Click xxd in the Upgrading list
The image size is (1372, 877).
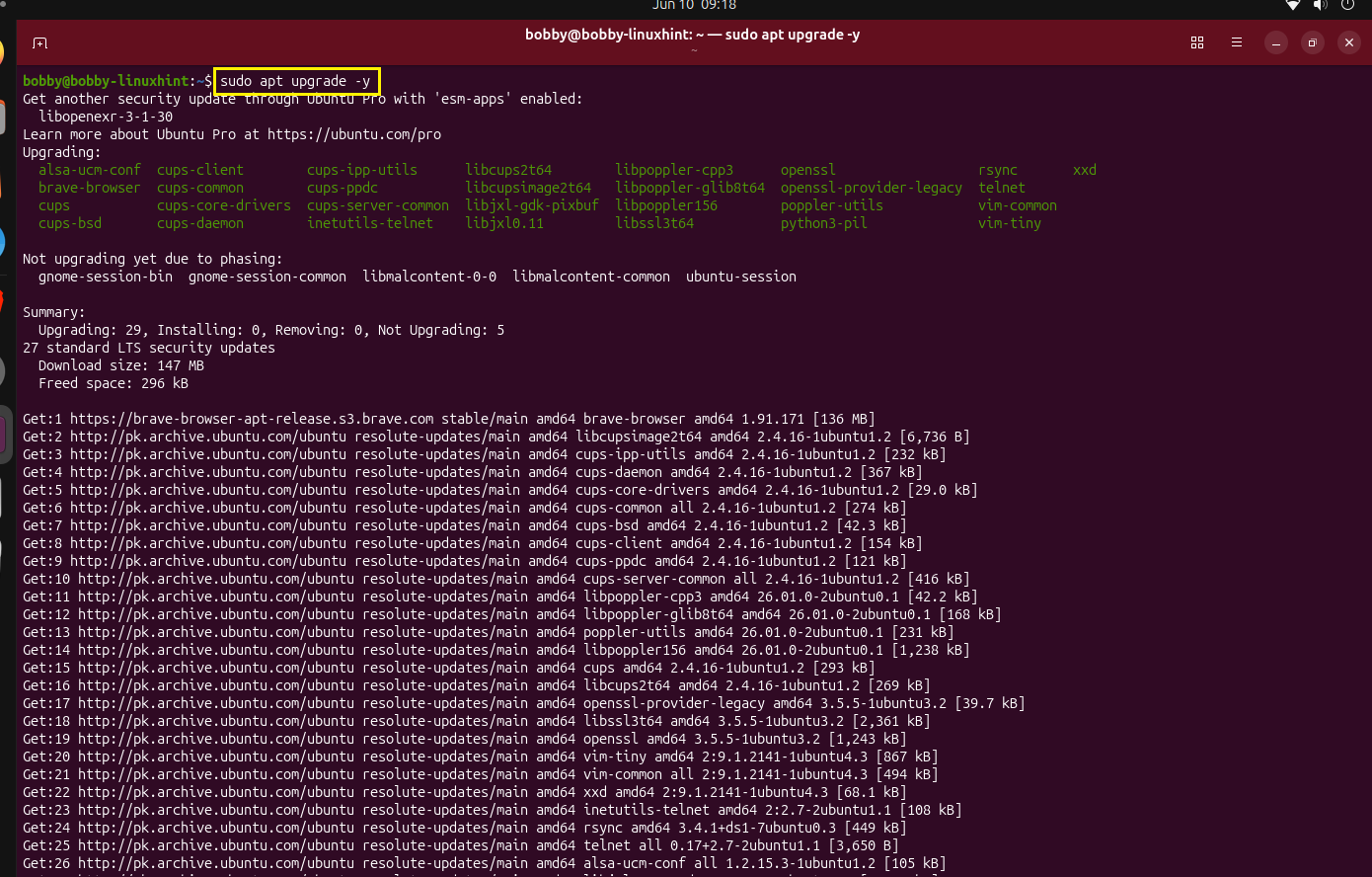coord(1085,170)
